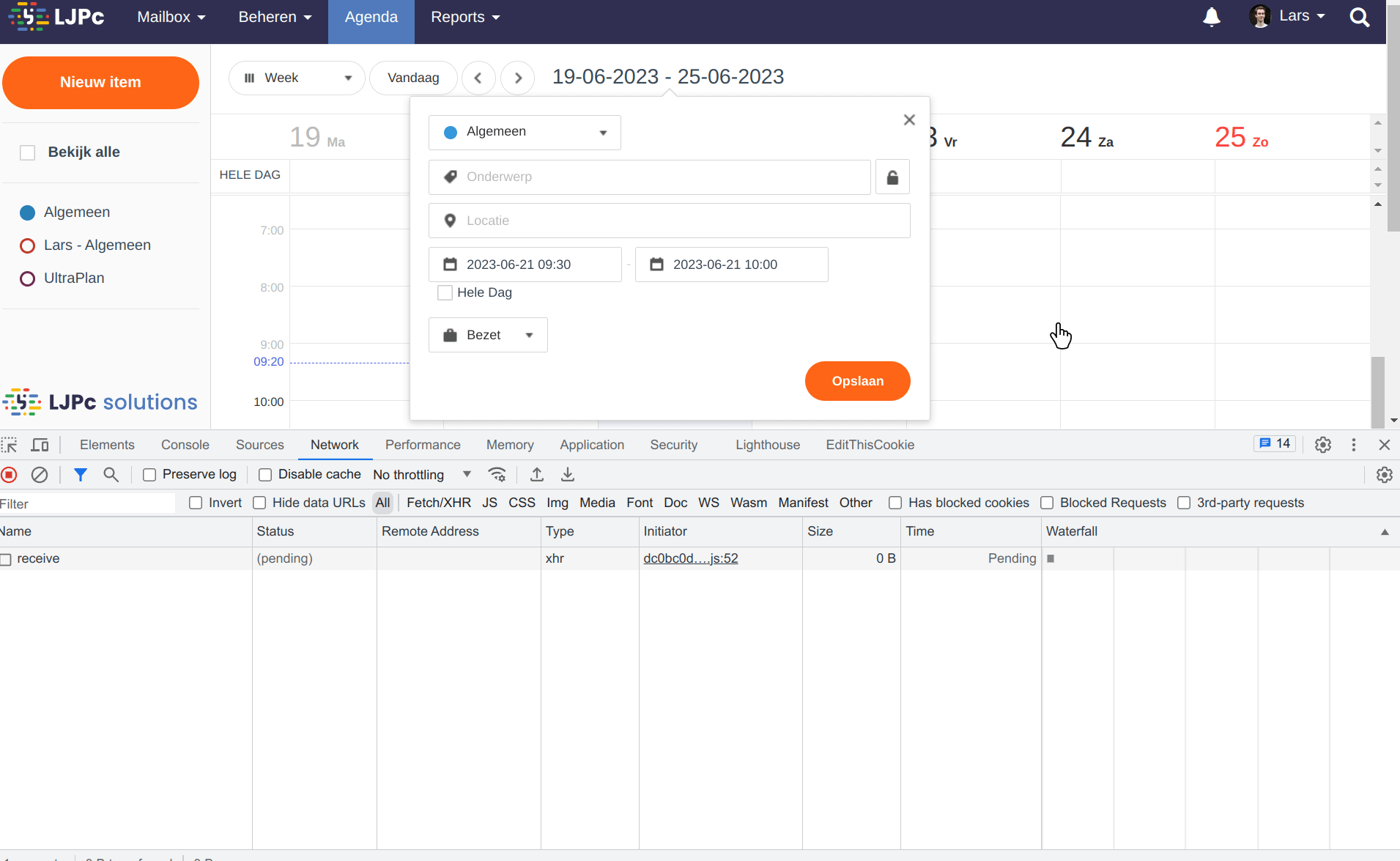
Task: Export HAR using the download icon
Action: click(x=568, y=474)
